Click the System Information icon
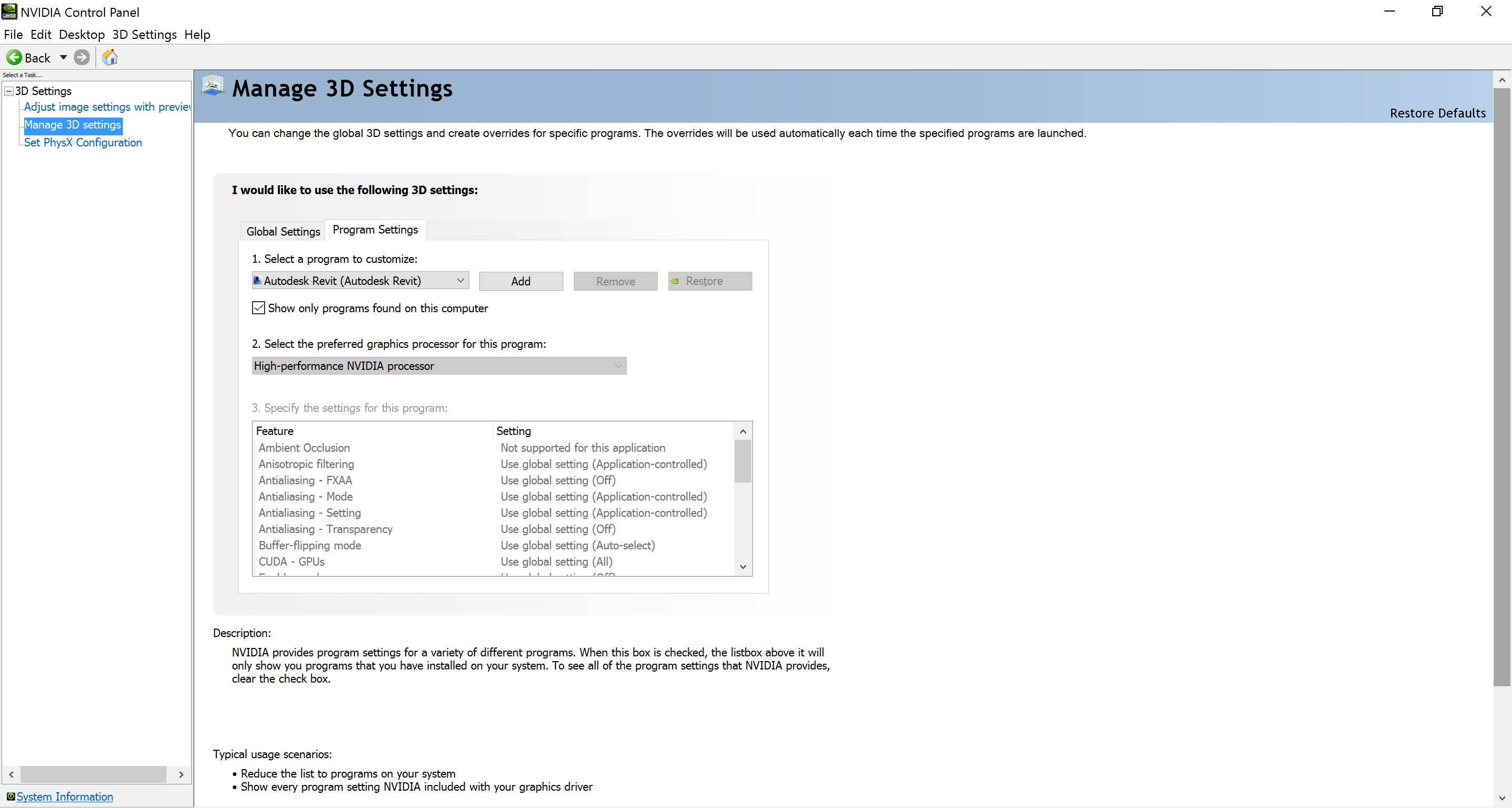This screenshot has width=1512, height=808. (x=10, y=796)
